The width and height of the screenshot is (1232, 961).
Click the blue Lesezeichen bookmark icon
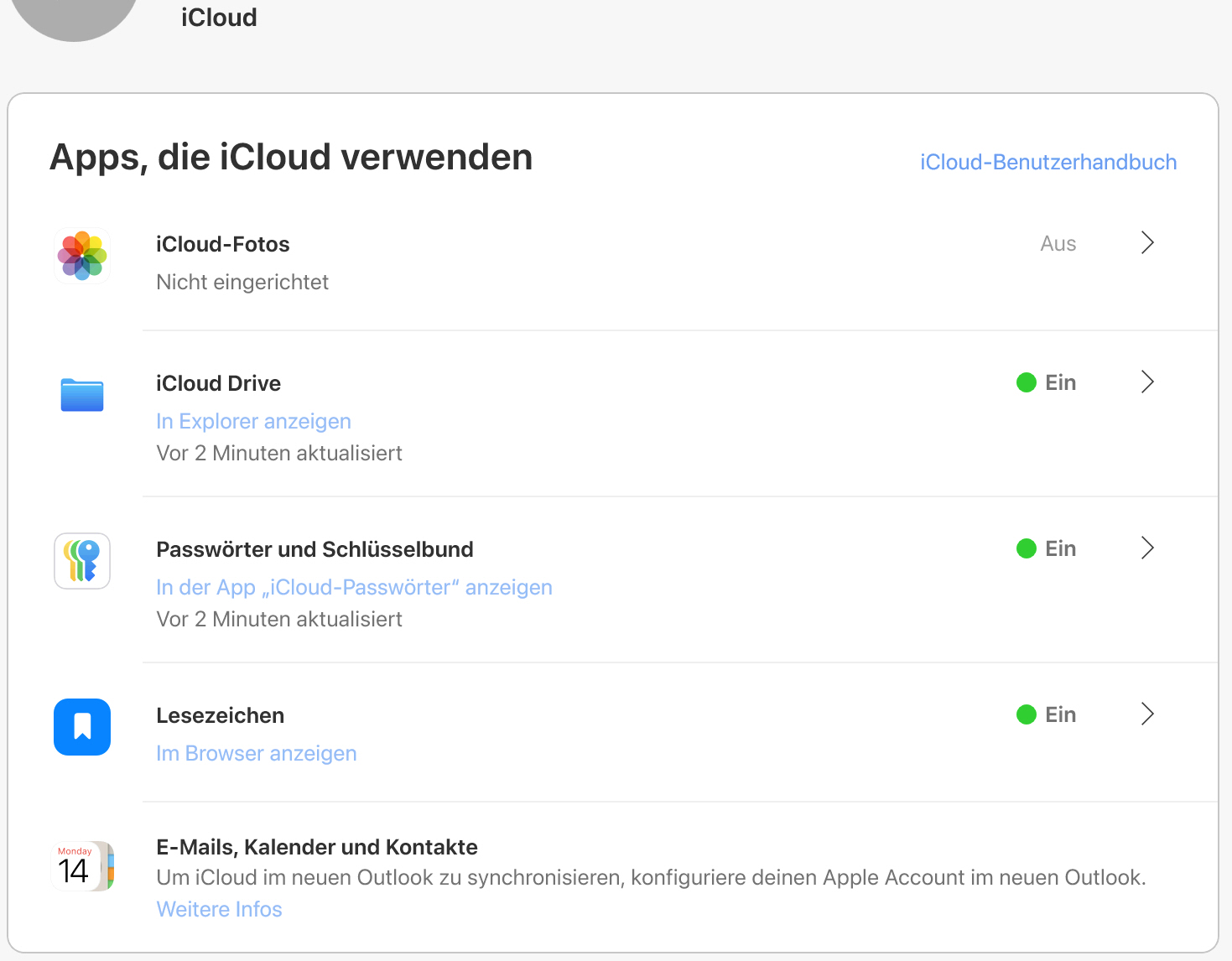[x=82, y=727]
